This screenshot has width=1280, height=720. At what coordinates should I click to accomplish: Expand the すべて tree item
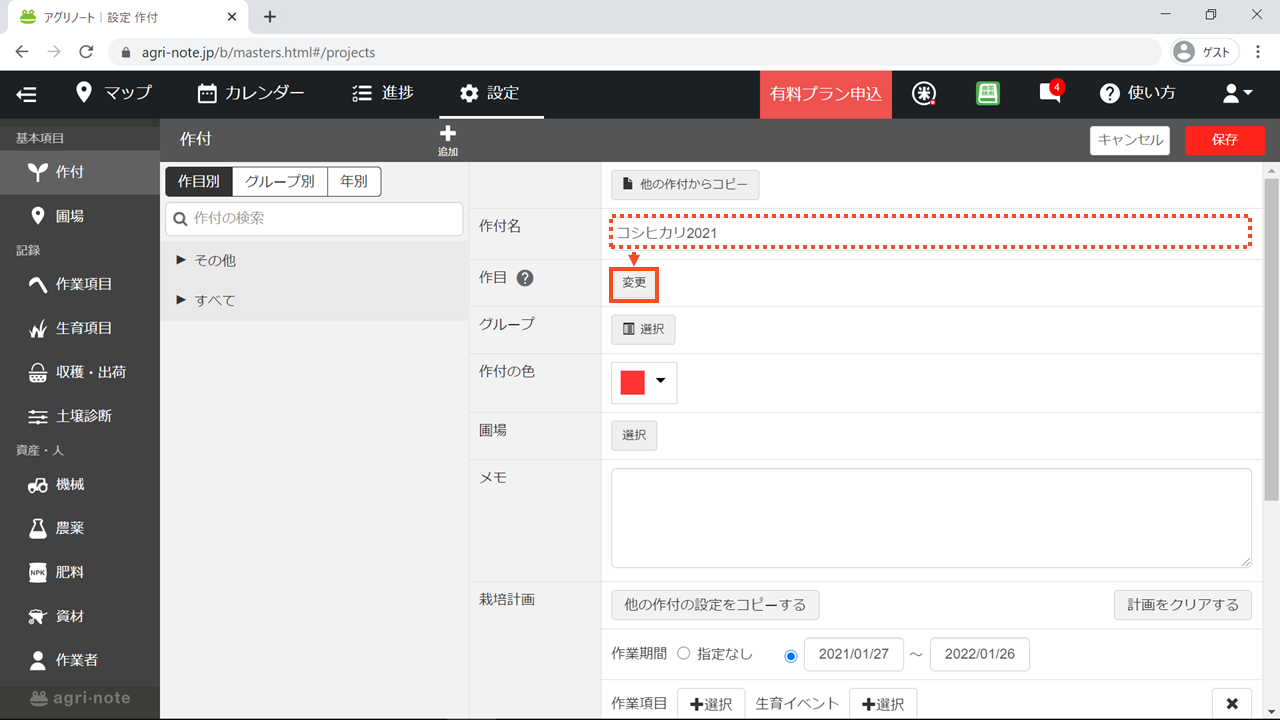(314, 300)
